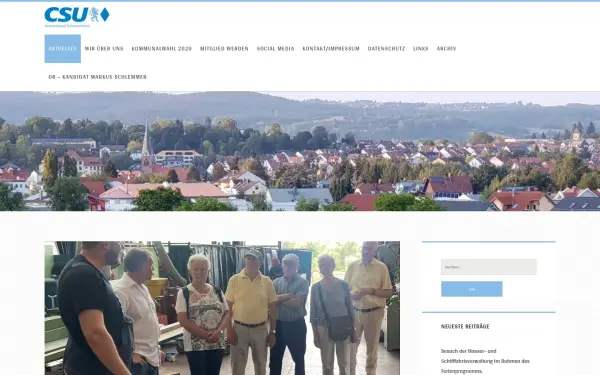Open OB-Kandidat Markus Schlemmer page
This screenshot has height=375, width=600.
coord(98,77)
